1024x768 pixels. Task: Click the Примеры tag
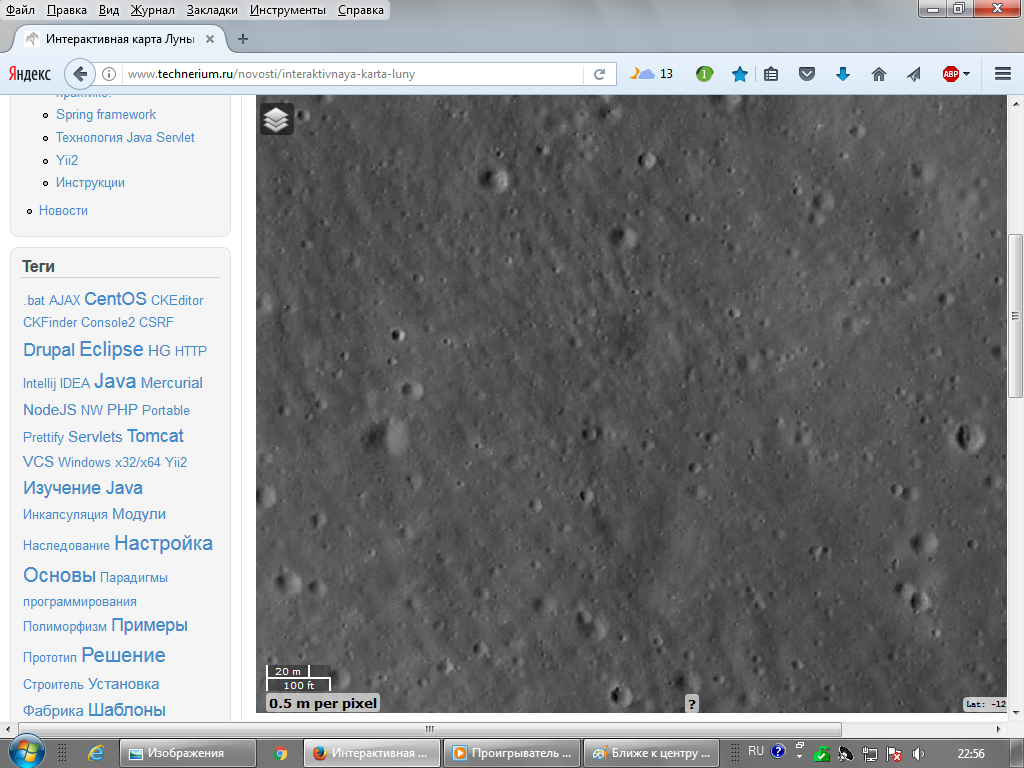click(x=150, y=625)
